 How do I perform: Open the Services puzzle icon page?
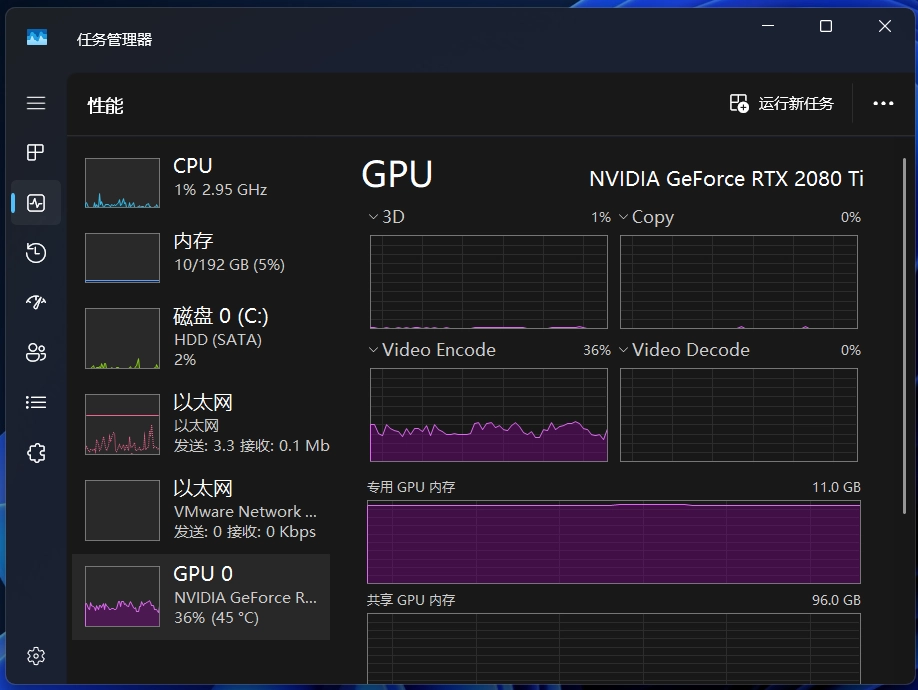click(36, 452)
